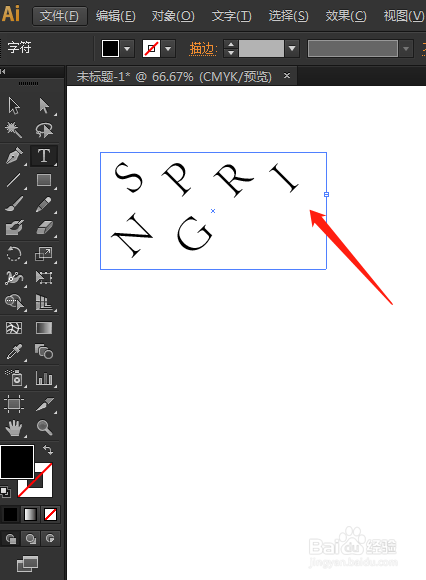Screen dimensions: 426x580
Task: Set paint mode to None
Action: pos(50,514)
